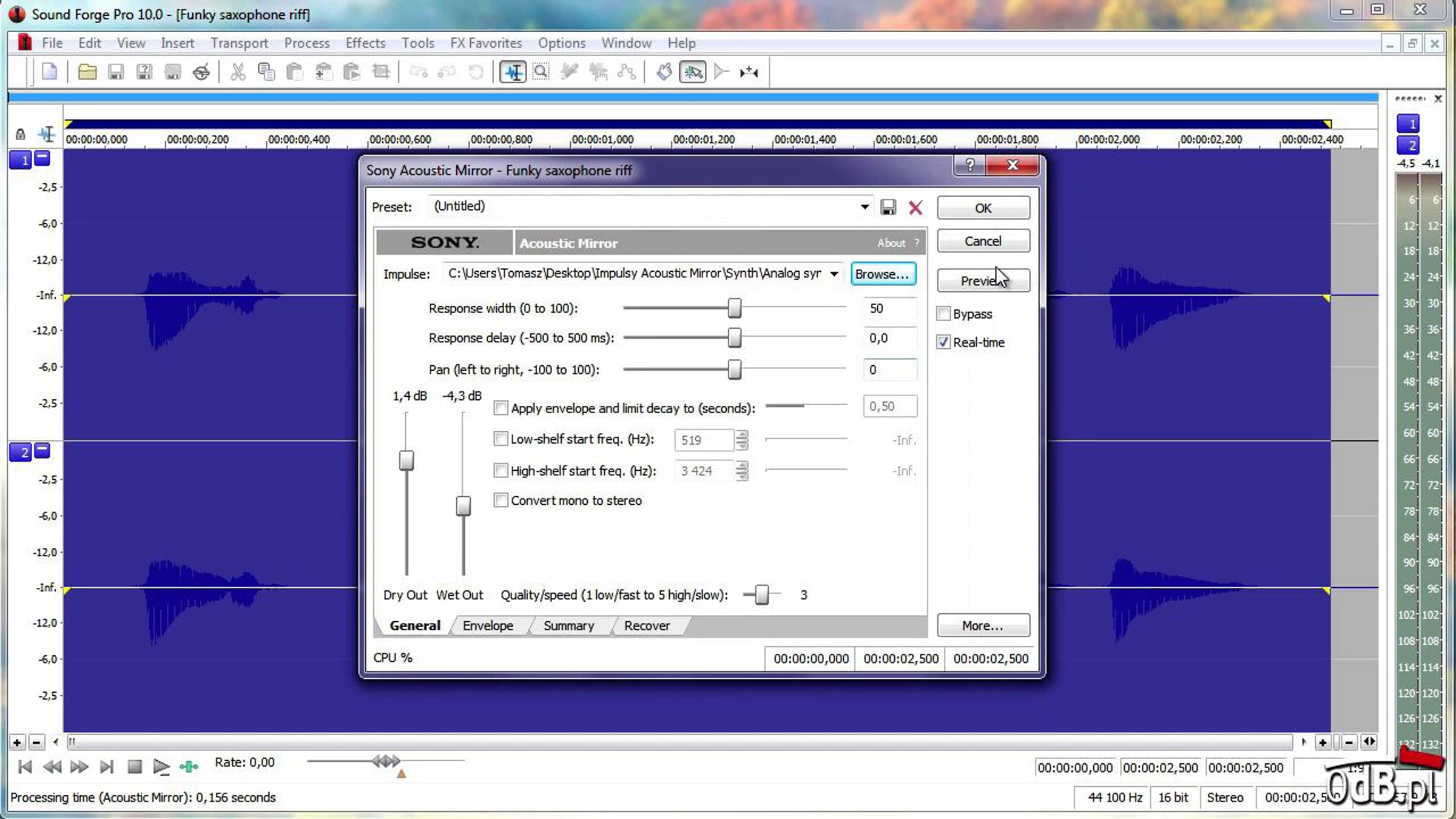This screenshot has height=819, width=1456.
Task: Switch to the Envelope tab
Action: coord(488,625)
